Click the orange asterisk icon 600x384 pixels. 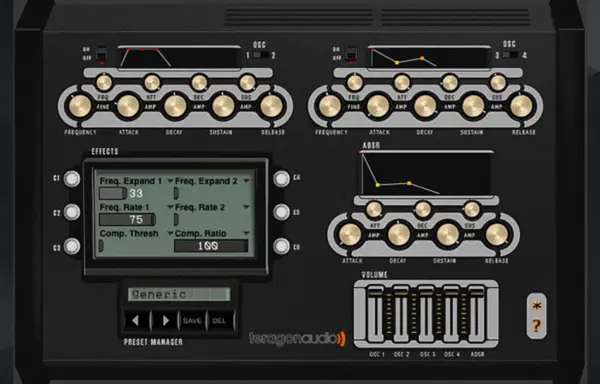pyautogui.click(x=536, y=306)
